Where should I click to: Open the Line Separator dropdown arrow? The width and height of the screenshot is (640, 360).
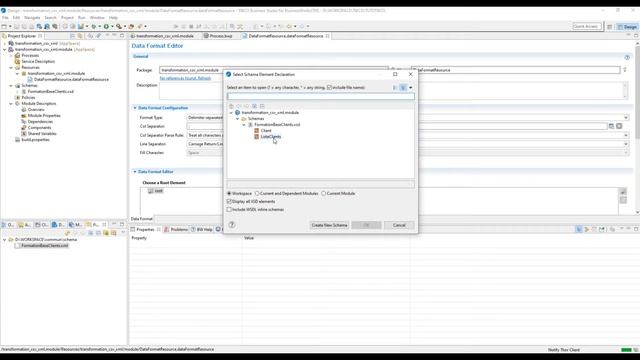pyautogui.click(x=626, y=144)
